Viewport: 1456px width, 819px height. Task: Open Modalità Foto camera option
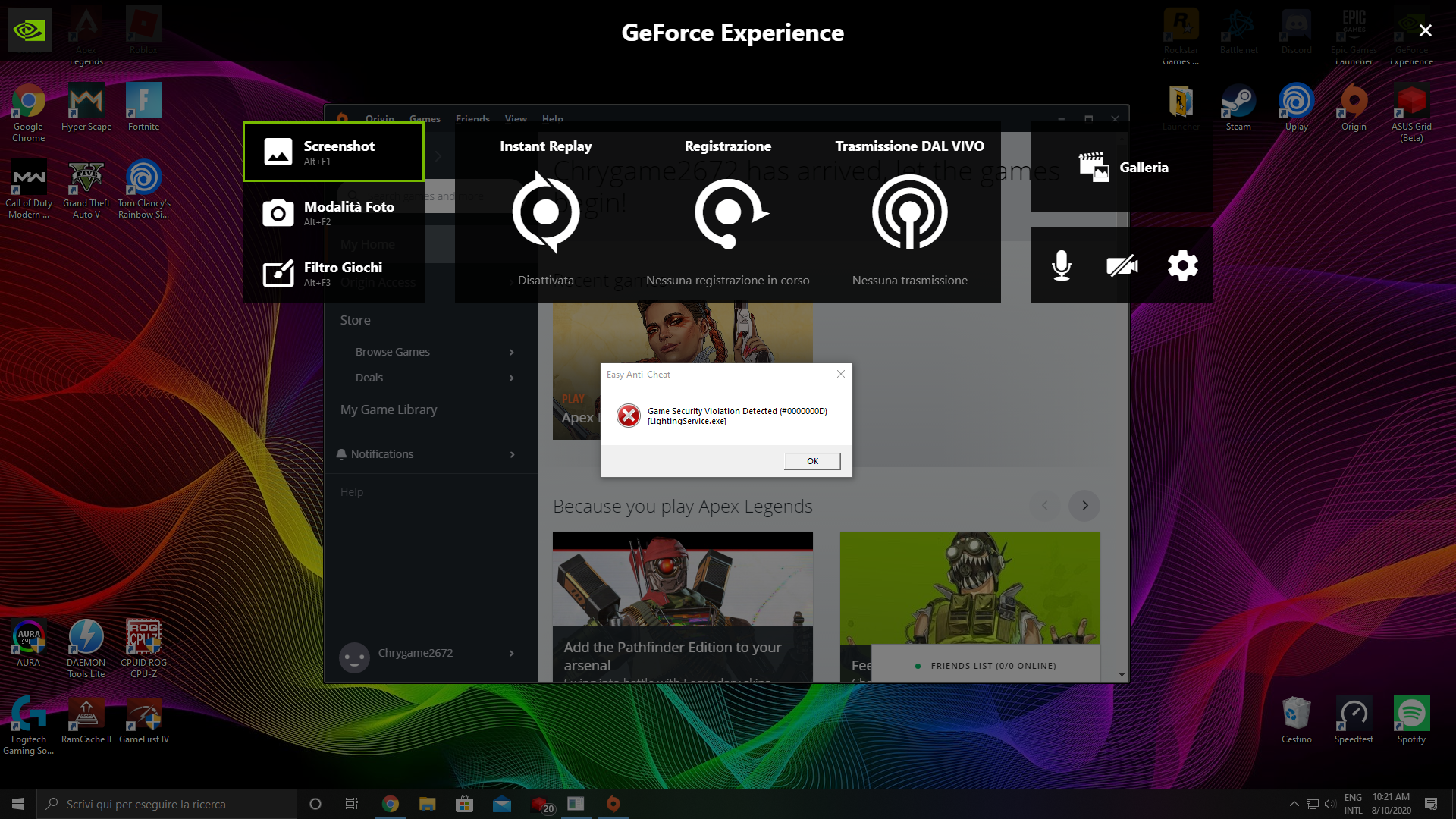coord(333,212)
